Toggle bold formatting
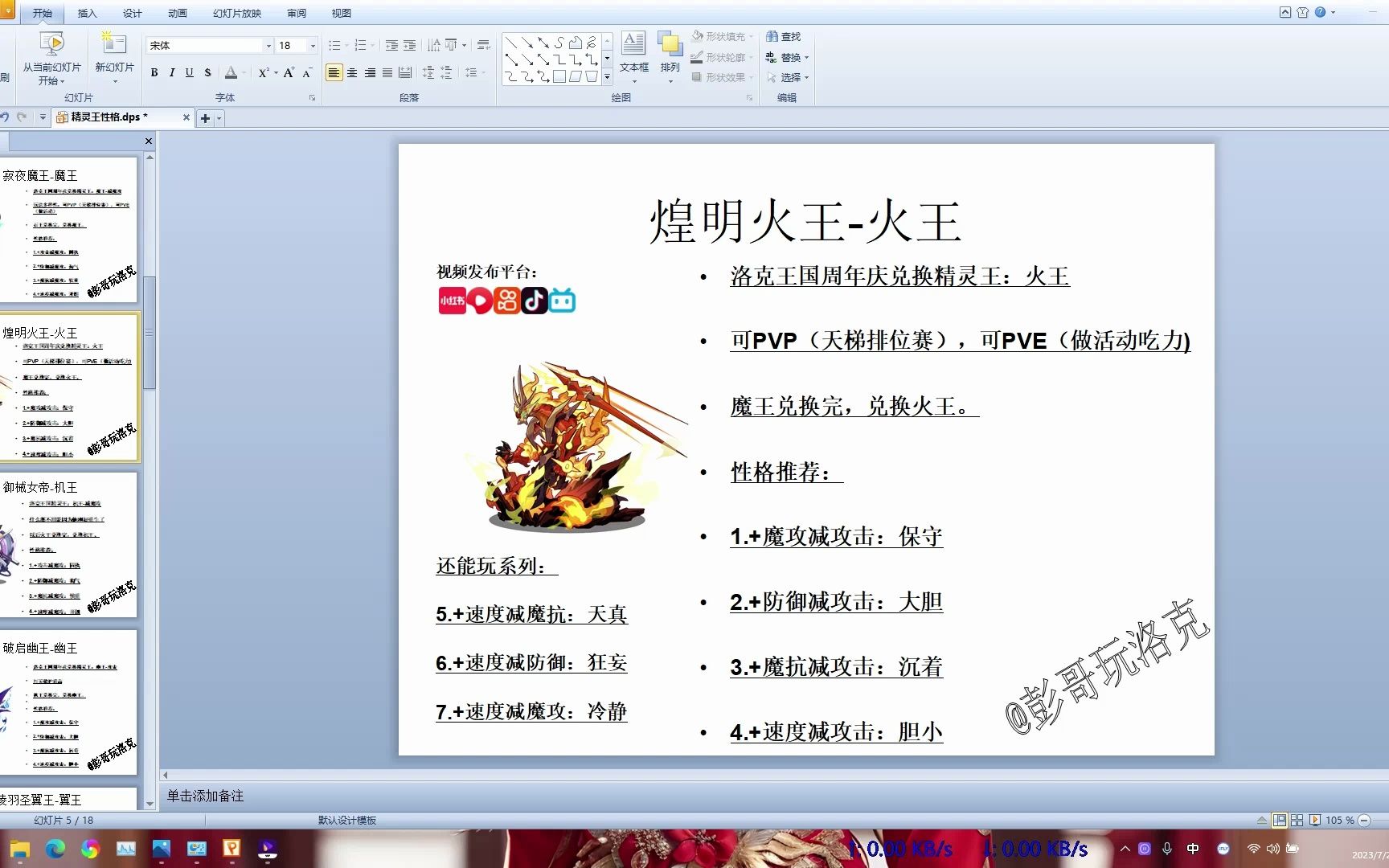The width and height of the screenshot is (1389, 868). click(154, 72)
